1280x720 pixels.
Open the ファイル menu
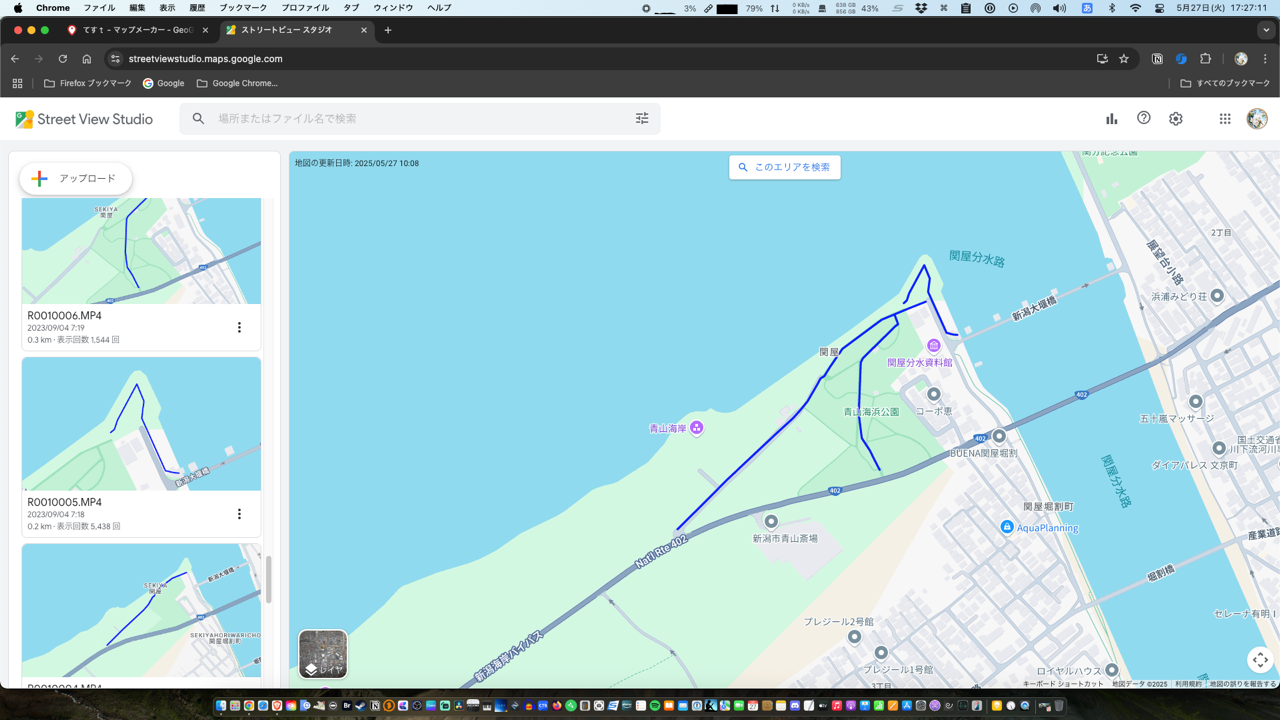[99, 8]
